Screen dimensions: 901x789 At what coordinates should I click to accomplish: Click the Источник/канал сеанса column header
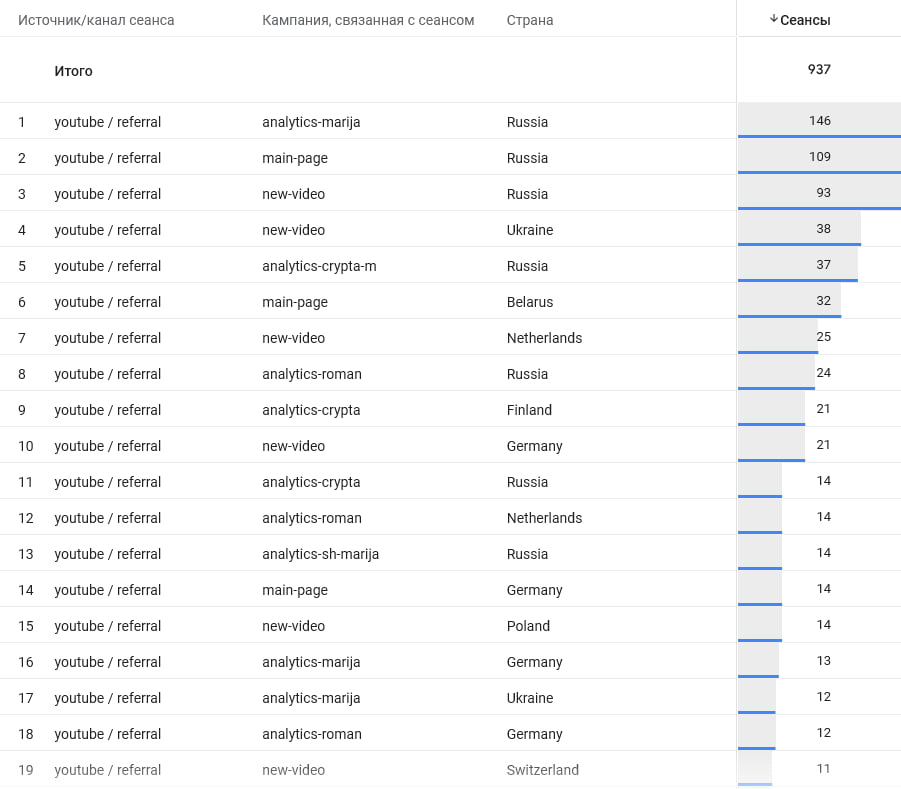96,20
